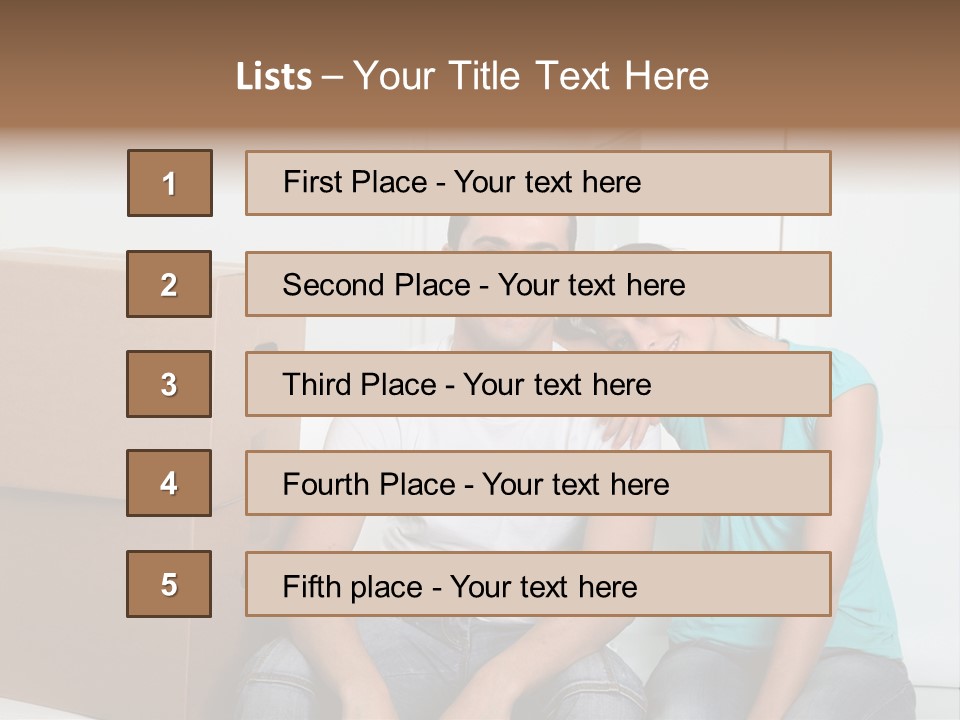Select the number 5 box
The height and width of the screenshot is (720, 960).
[x=169, y=584]
